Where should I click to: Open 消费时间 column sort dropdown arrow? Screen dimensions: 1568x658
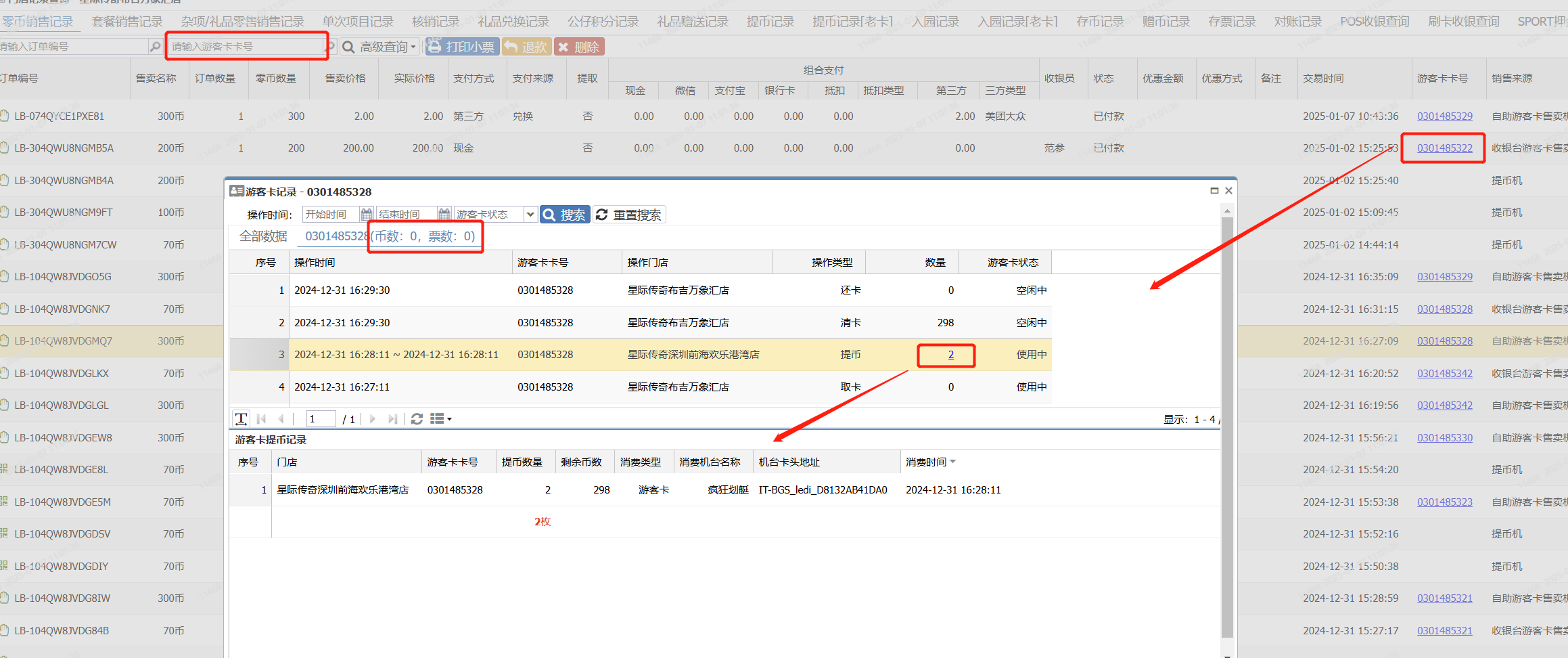click(x=953, y=462)
